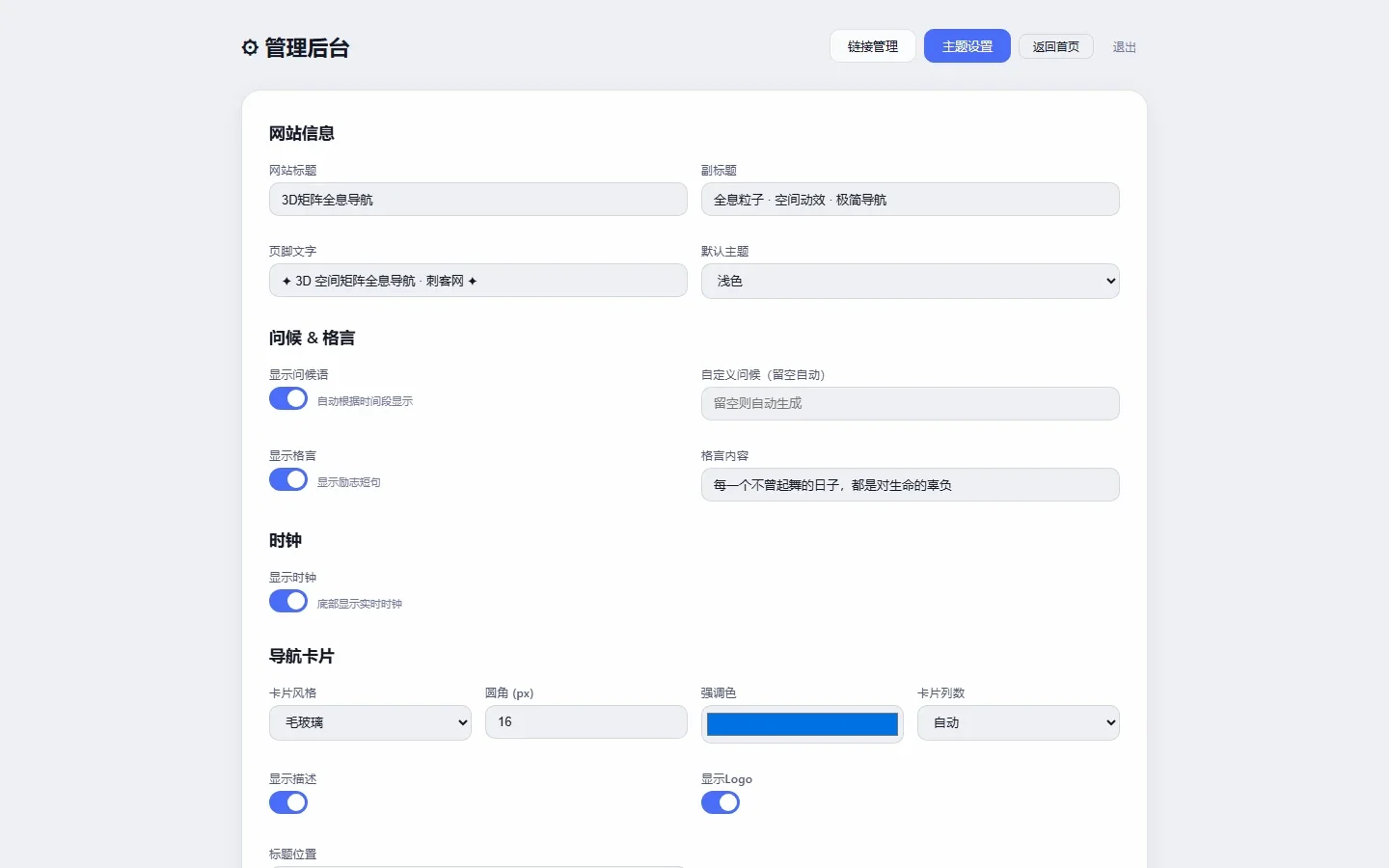Edit the 格言内容 text field
Screen dimensions: 1389x868
click(x=911, y=485)
